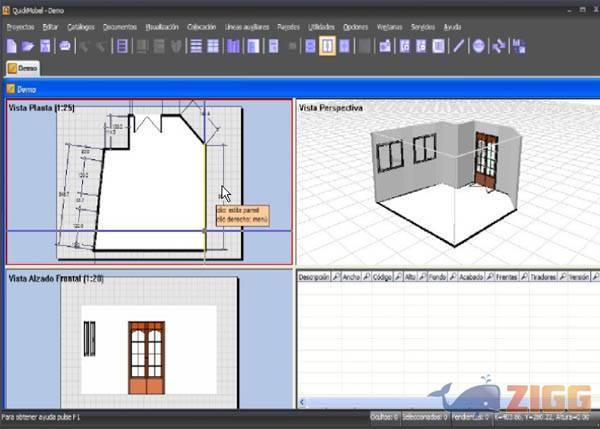Click the save diskette toolbar icon
The width and height of the screenshot is (600, 429).
point(45,46)
